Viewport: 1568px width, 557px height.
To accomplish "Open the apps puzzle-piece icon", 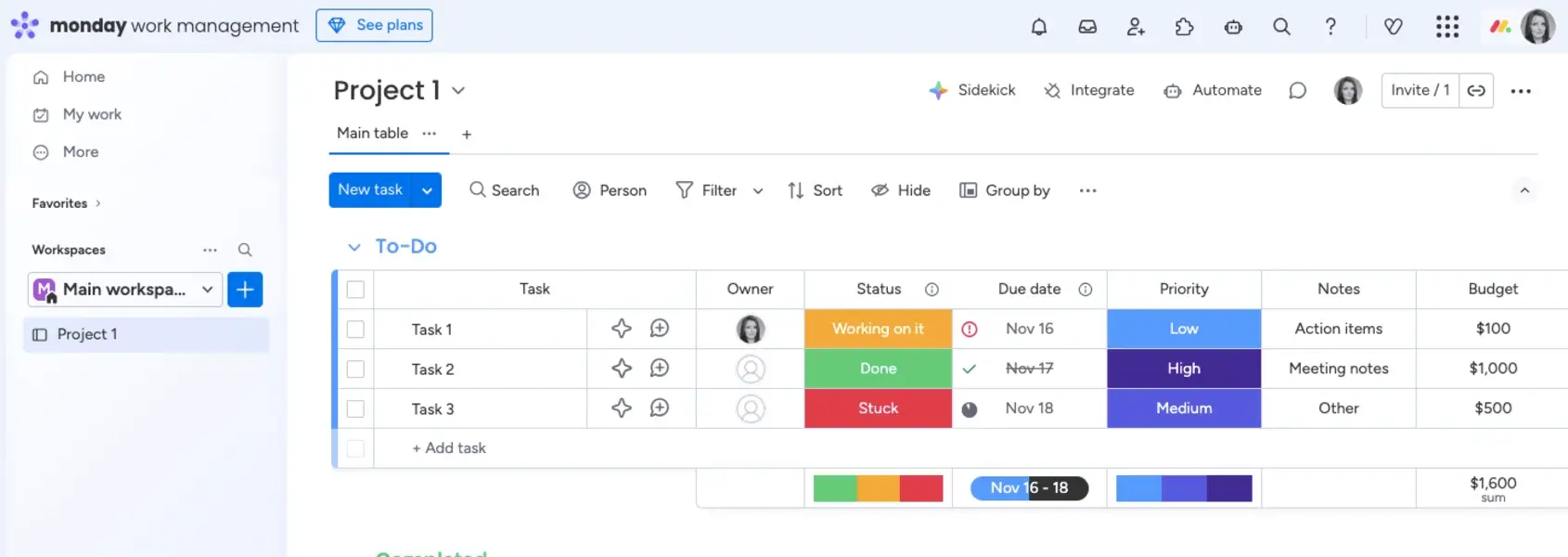I will click(x=1184, y=27).
